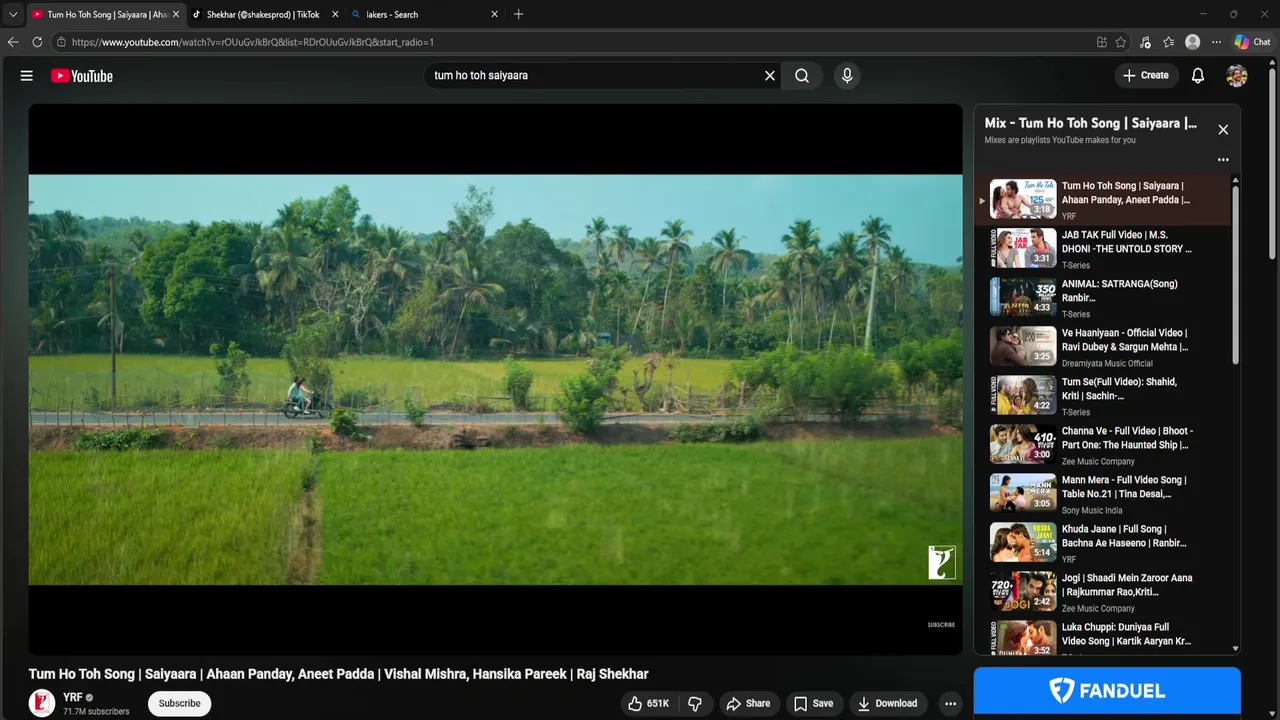This screenshot has width=1280, height=720.
Task: Play Tum Se (Full Video) Shahid, Kriti
Action: pyautogui.click(x=1104, y=395)
